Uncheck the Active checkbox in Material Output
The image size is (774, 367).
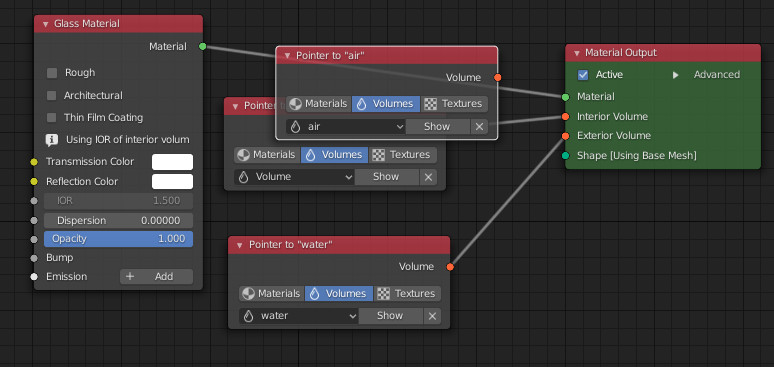(583, 75)
